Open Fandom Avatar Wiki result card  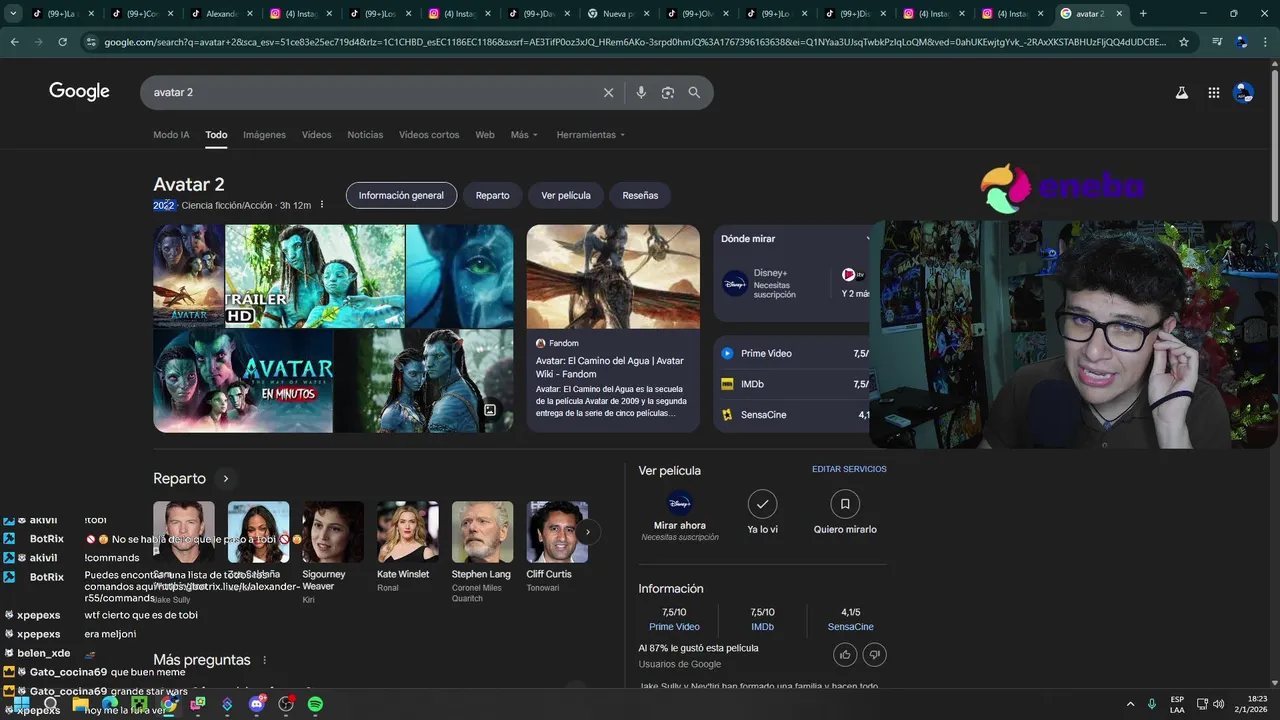(613, 328)
